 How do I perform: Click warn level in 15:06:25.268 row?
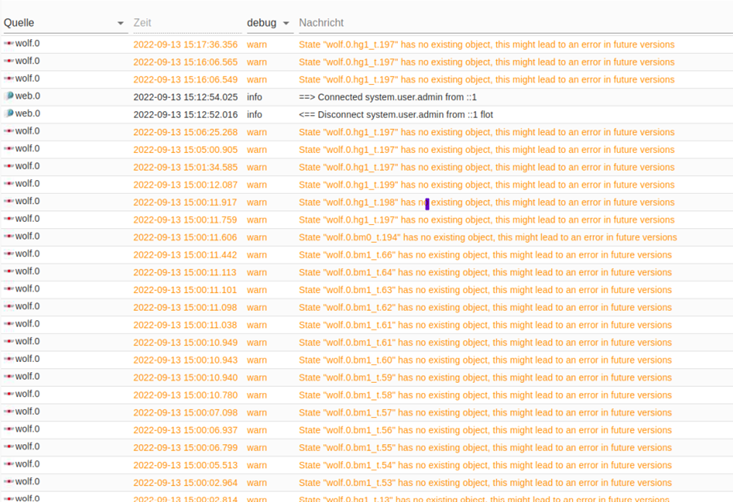pos(257,132)
